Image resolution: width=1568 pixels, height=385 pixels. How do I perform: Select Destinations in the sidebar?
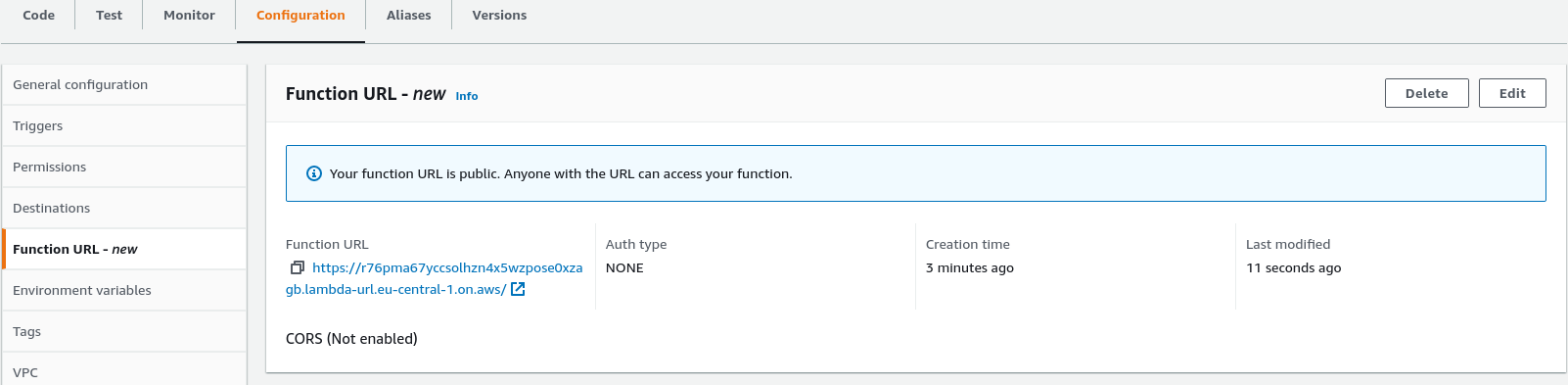click(124, 208)
